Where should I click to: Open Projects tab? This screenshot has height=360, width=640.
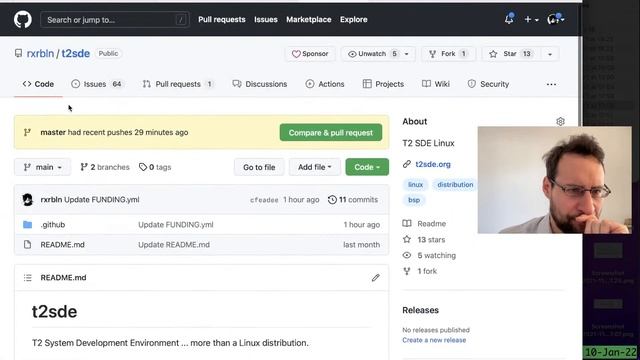[x=383, y=84]
